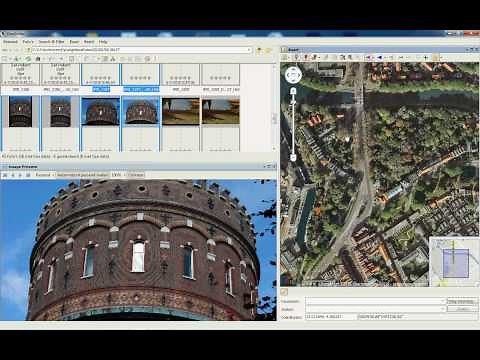
Task: Click the map zoom level slider track
Action: (x=293, y=125)
